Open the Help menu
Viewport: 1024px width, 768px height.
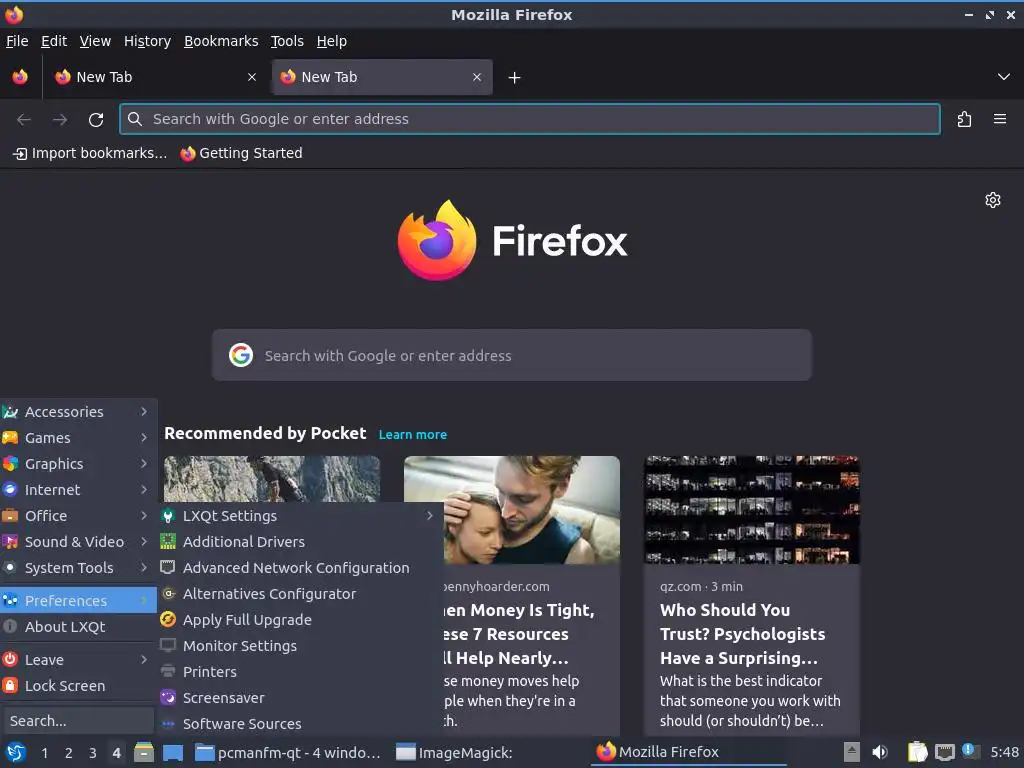pyautogui.click(x=332, y=41)
